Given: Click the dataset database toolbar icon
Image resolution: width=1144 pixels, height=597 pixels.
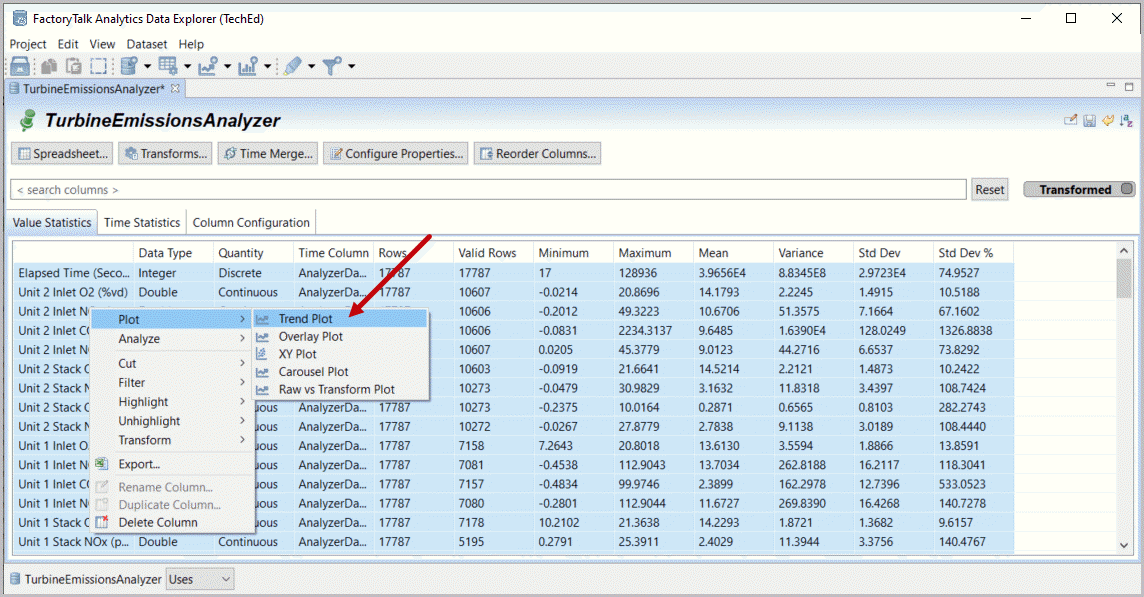Looking at the screenshot, I should coord(128,66).
